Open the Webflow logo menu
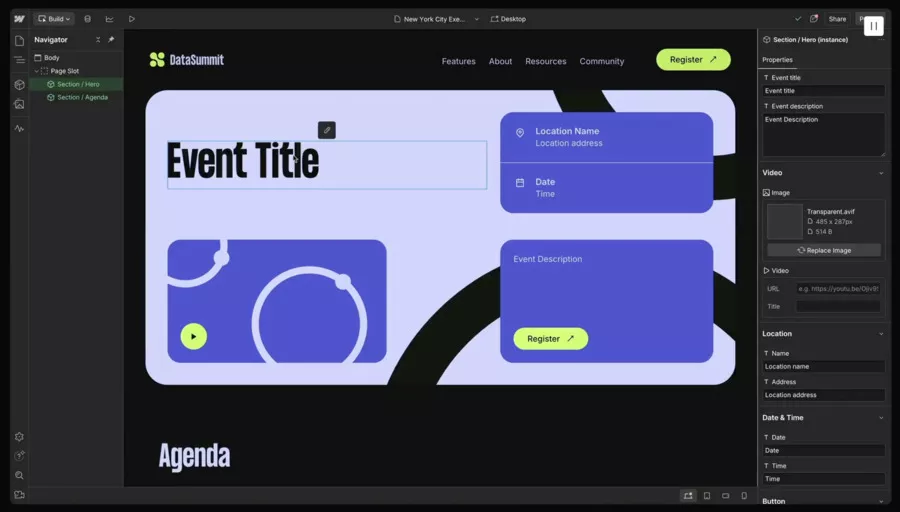The image size is (900, 512). point(19,19)
